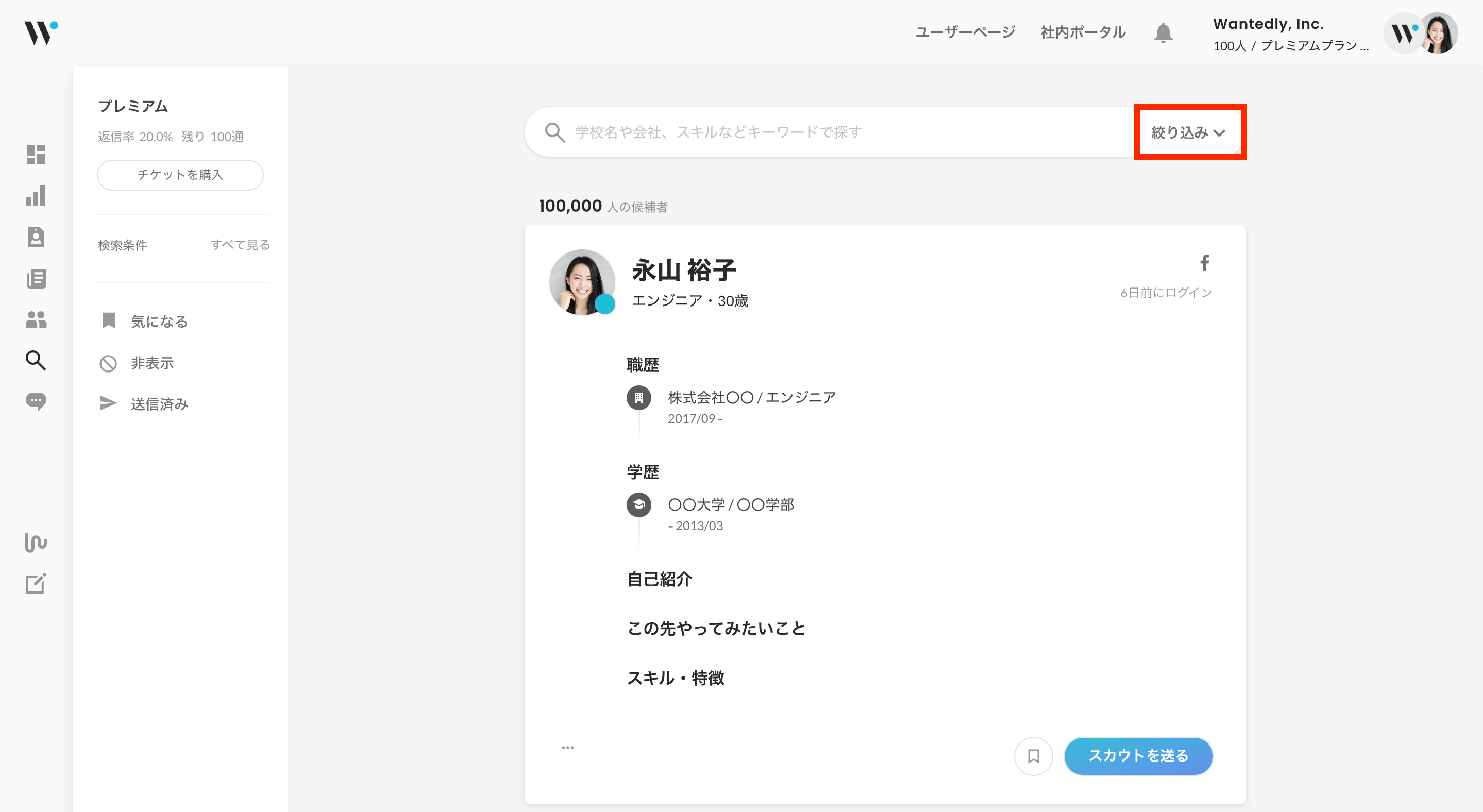Open the 絞り込み filter dropdown
Image resolution: width=1483 pixels, height=812 pixels.
[x=1189, y=132]
